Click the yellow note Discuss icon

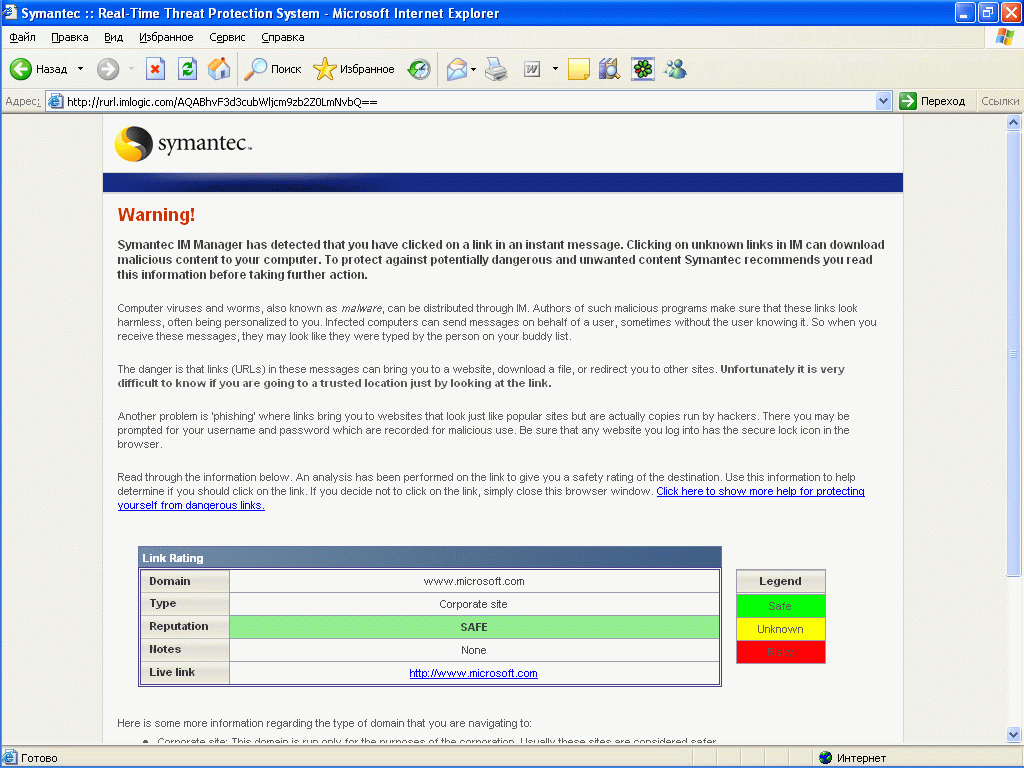[579, 69]
